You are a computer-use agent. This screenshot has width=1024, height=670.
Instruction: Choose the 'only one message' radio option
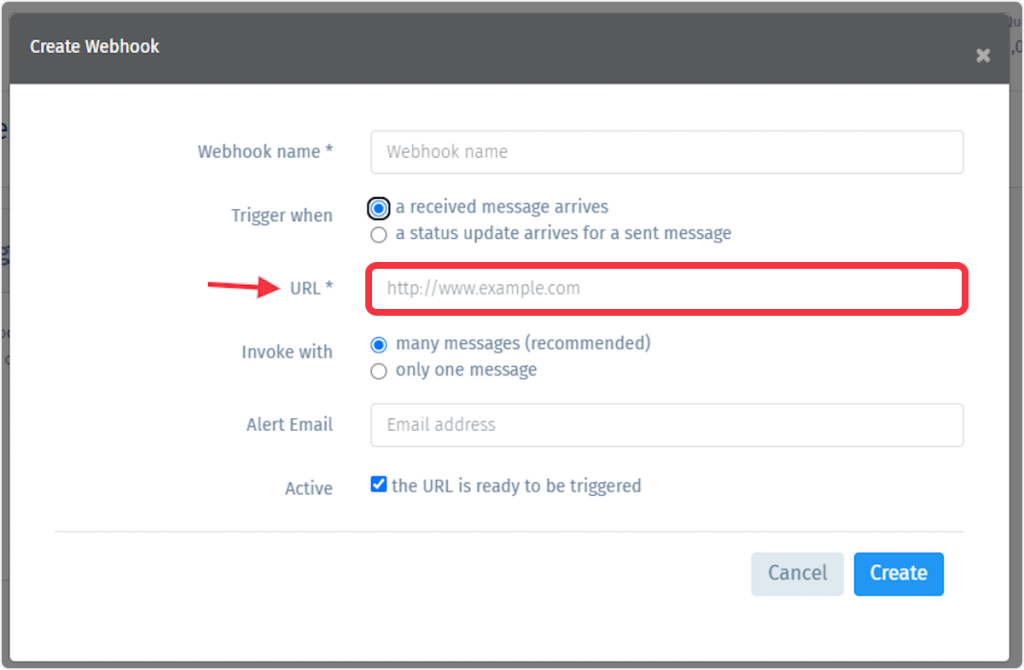click(379, 371)
